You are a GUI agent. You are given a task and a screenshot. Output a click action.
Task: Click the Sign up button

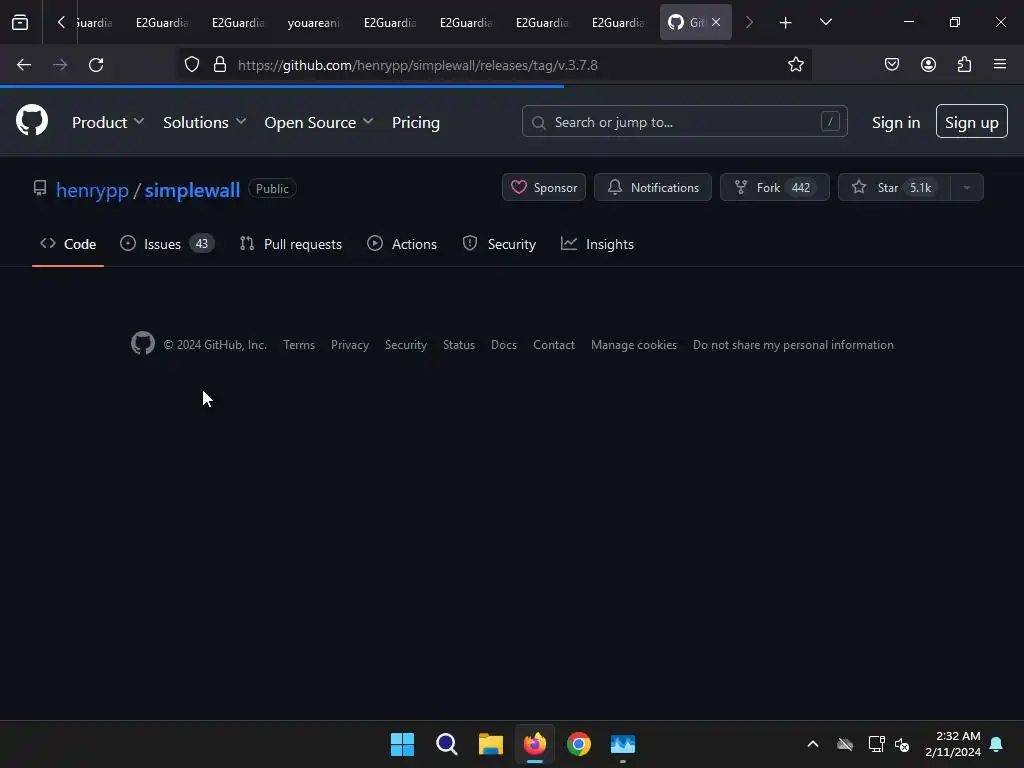971,121
